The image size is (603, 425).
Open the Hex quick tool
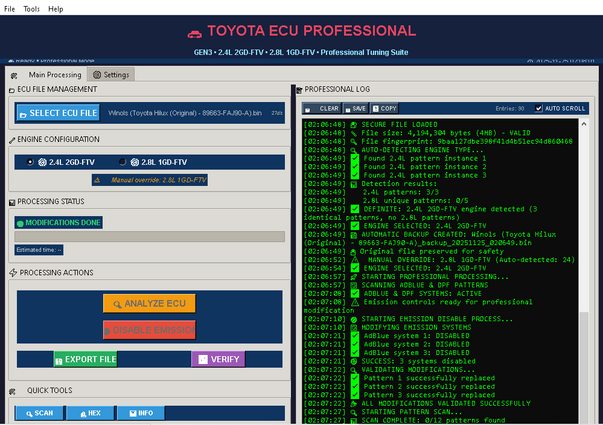point(90,413)
